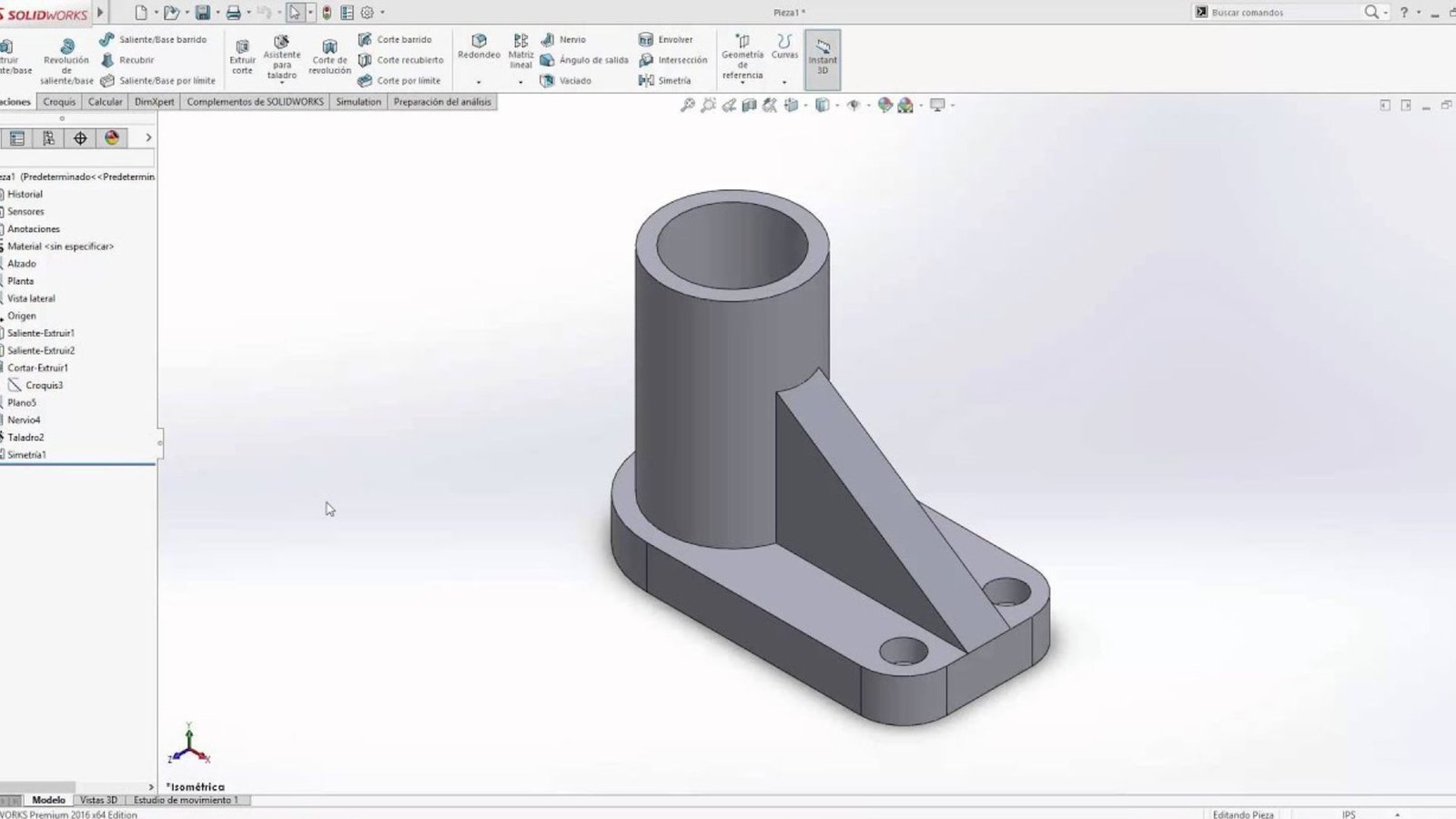Click the Intersección tool
This screenshot has height=819, width=1456.
click(673, 60)
